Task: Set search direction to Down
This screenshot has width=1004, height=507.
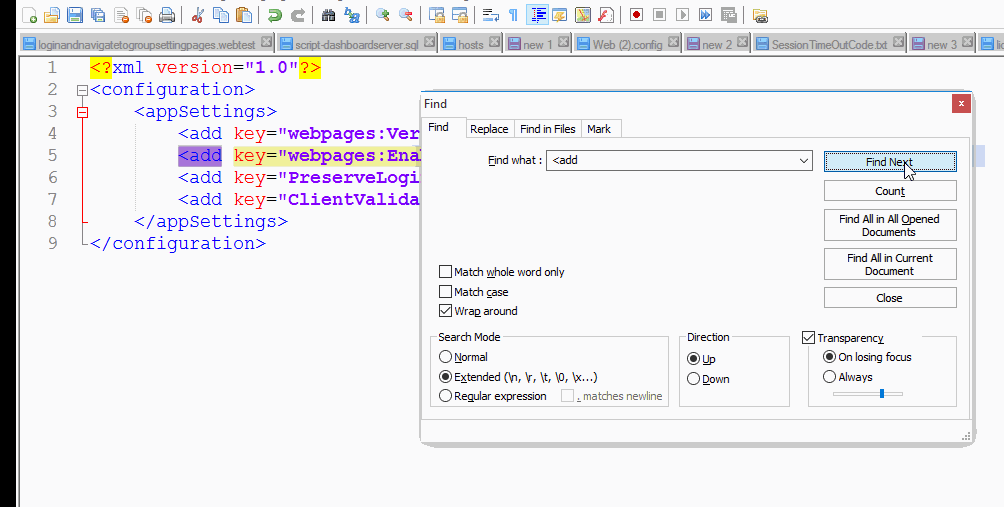Action: 693,379
